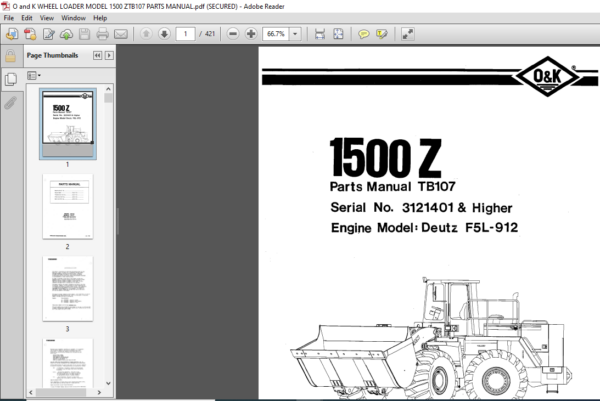This screenshot has width=600, height=401.
Task: Click thumbnails horizontal scroll left arrow
Action: [x=31, y=393]
